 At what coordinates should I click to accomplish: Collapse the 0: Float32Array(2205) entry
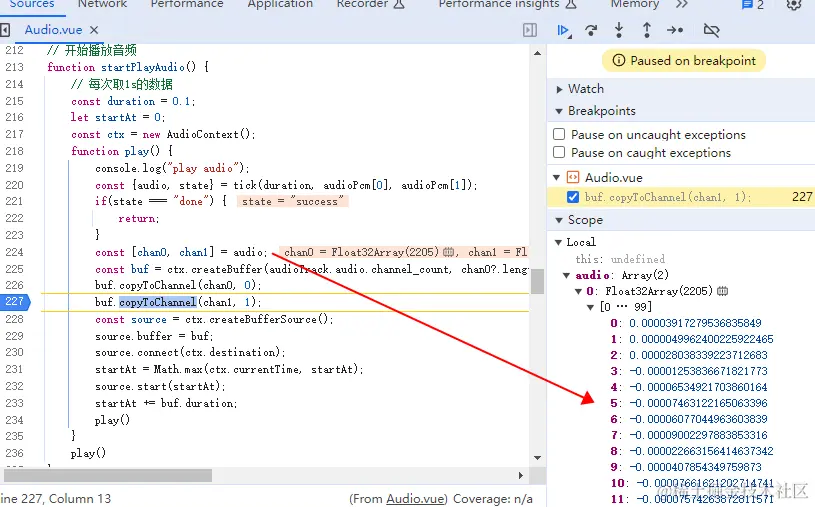578,291
